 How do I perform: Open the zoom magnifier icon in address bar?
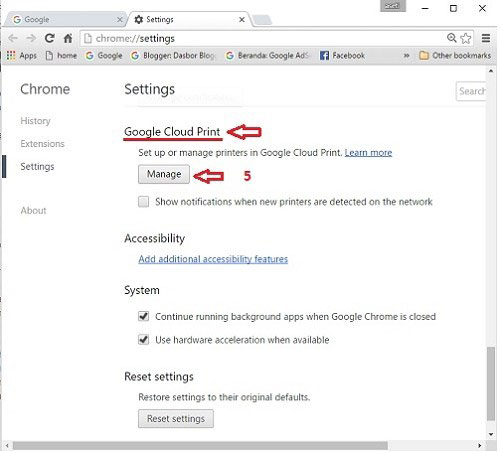pyautogui.click(x=452, y=38)
